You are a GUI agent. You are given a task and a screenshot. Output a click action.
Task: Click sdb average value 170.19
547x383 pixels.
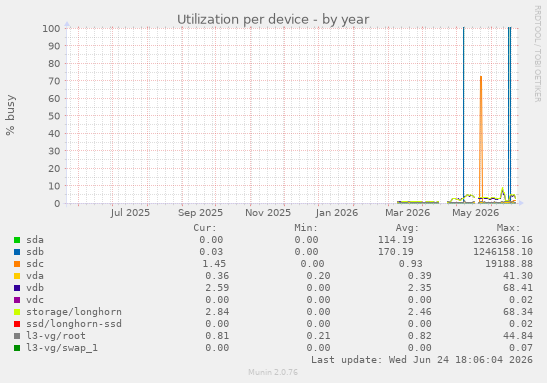click(396, 252)
